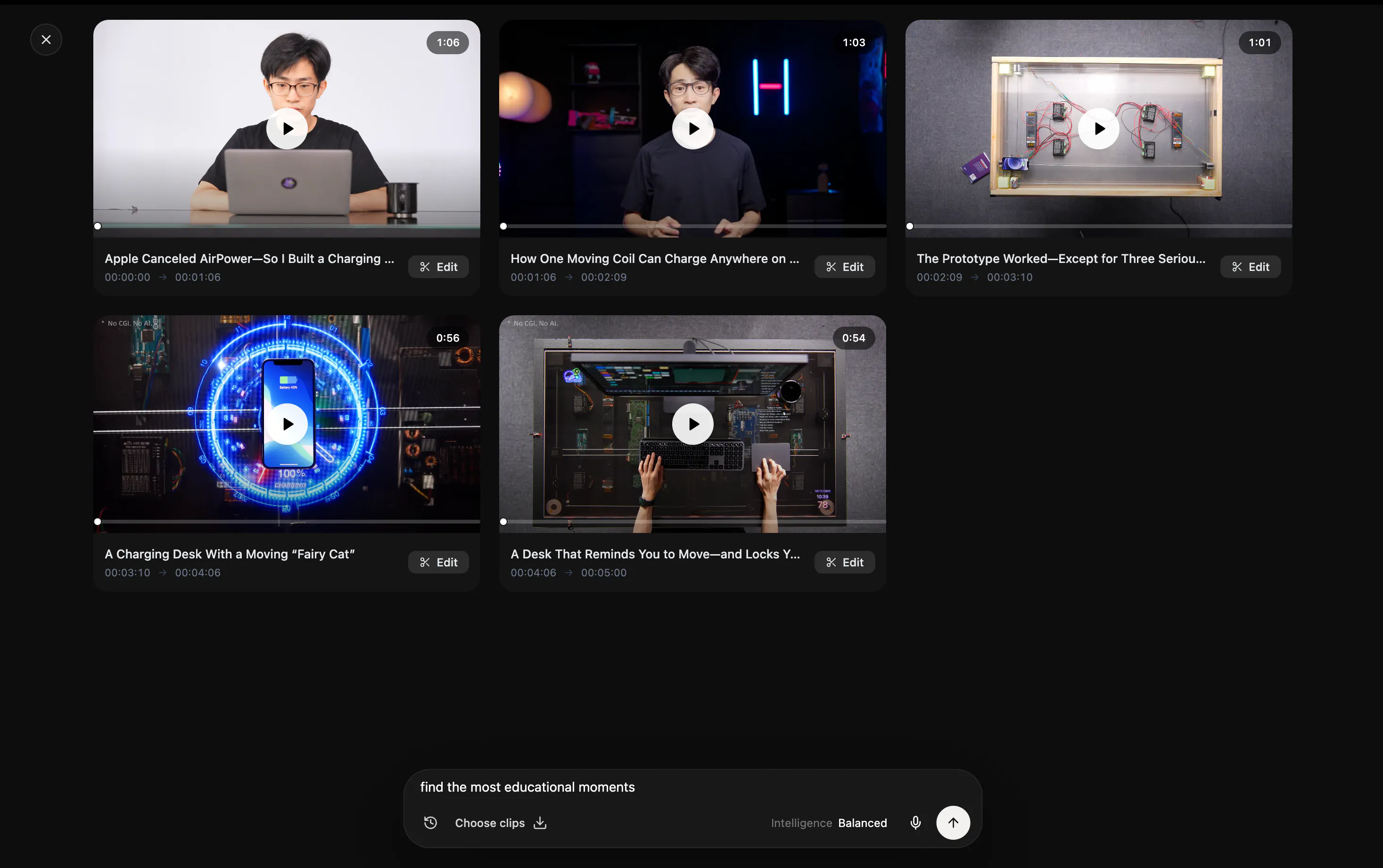Image resolution: width=1383 pixels, height=868 pixels.
Task: Edit the Charging Desk Fairy Cat clip
Action: click(439, 563)
